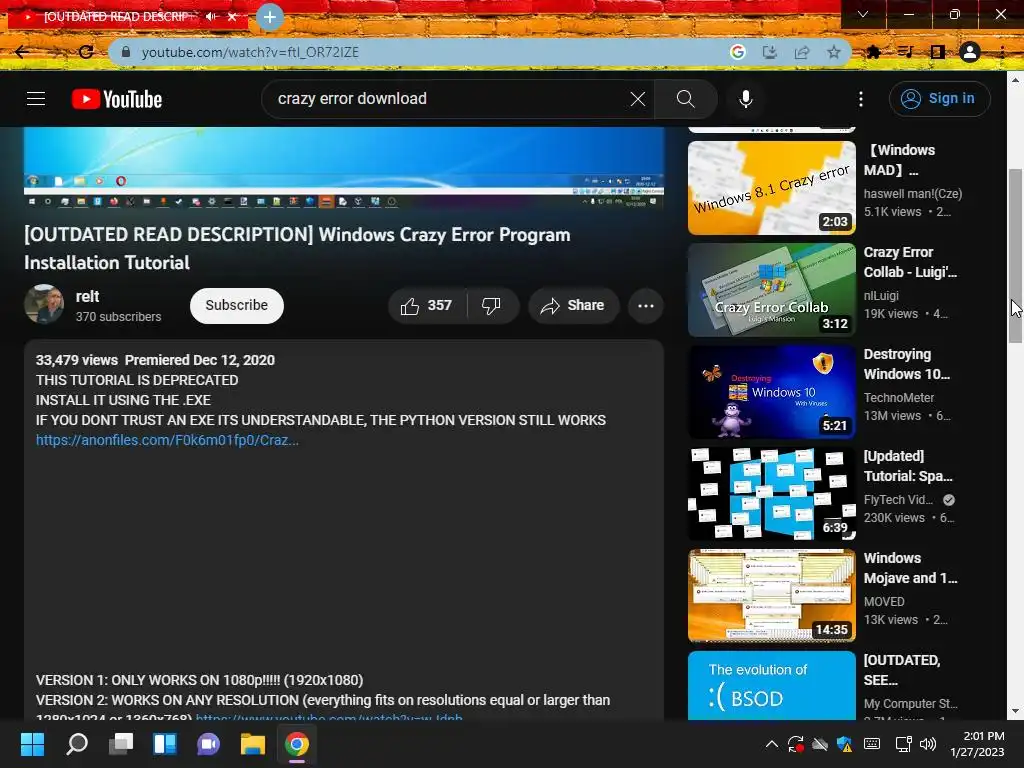Open the anonfiles download link
Viewport: 1024px width, 768px height.
(x=167, y=440)
